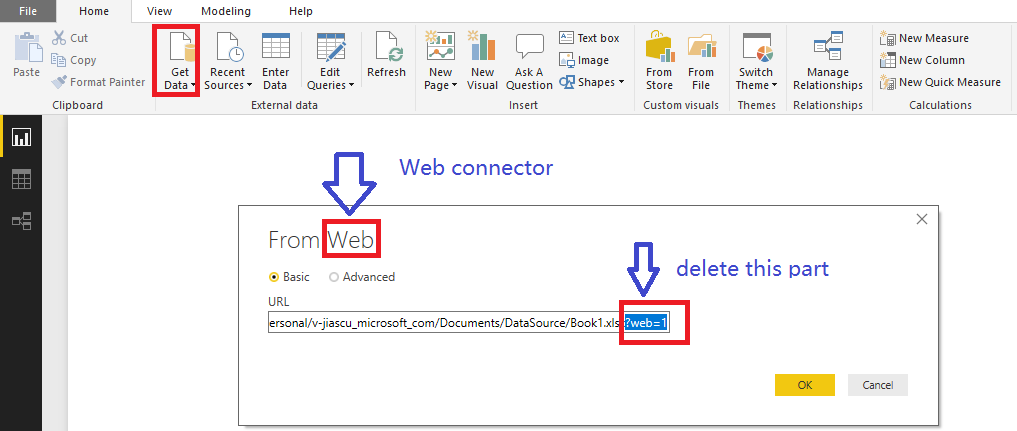Screen dimensions: 1017x431
Task: Expand Recent Sources dropdown
Action: 228,85
